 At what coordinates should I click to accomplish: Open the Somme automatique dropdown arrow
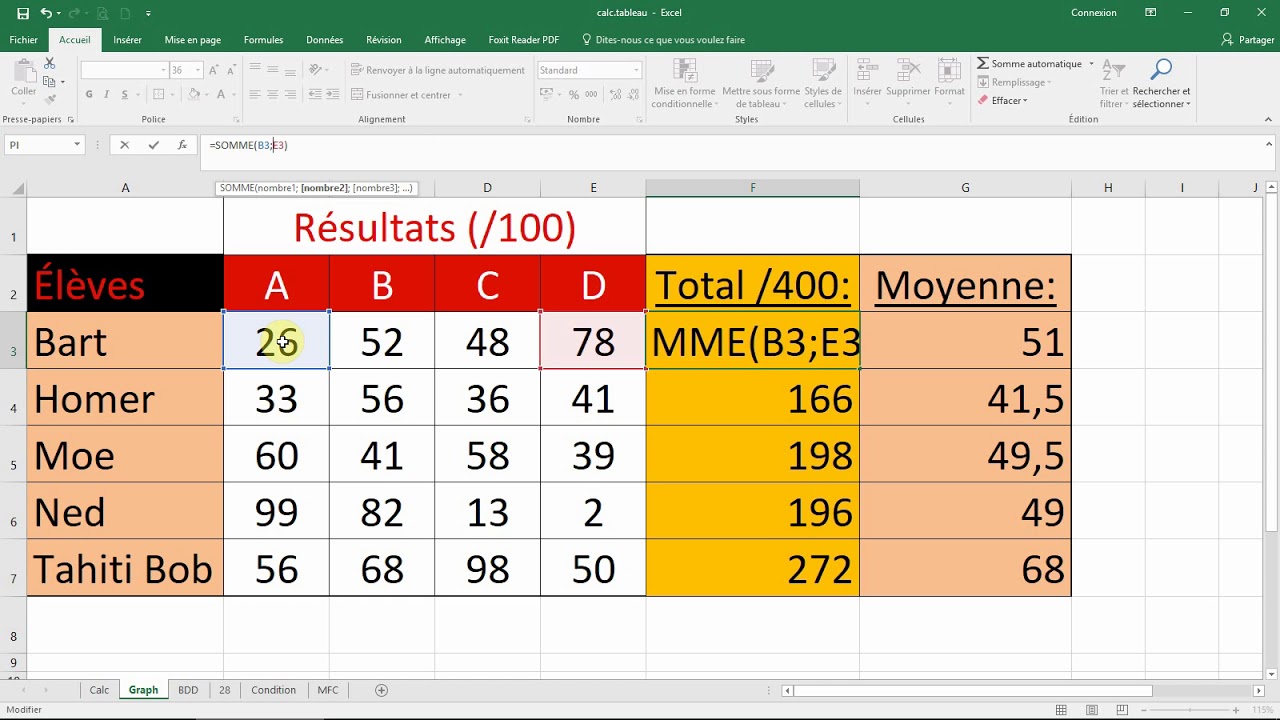[x=1091, y=64]
